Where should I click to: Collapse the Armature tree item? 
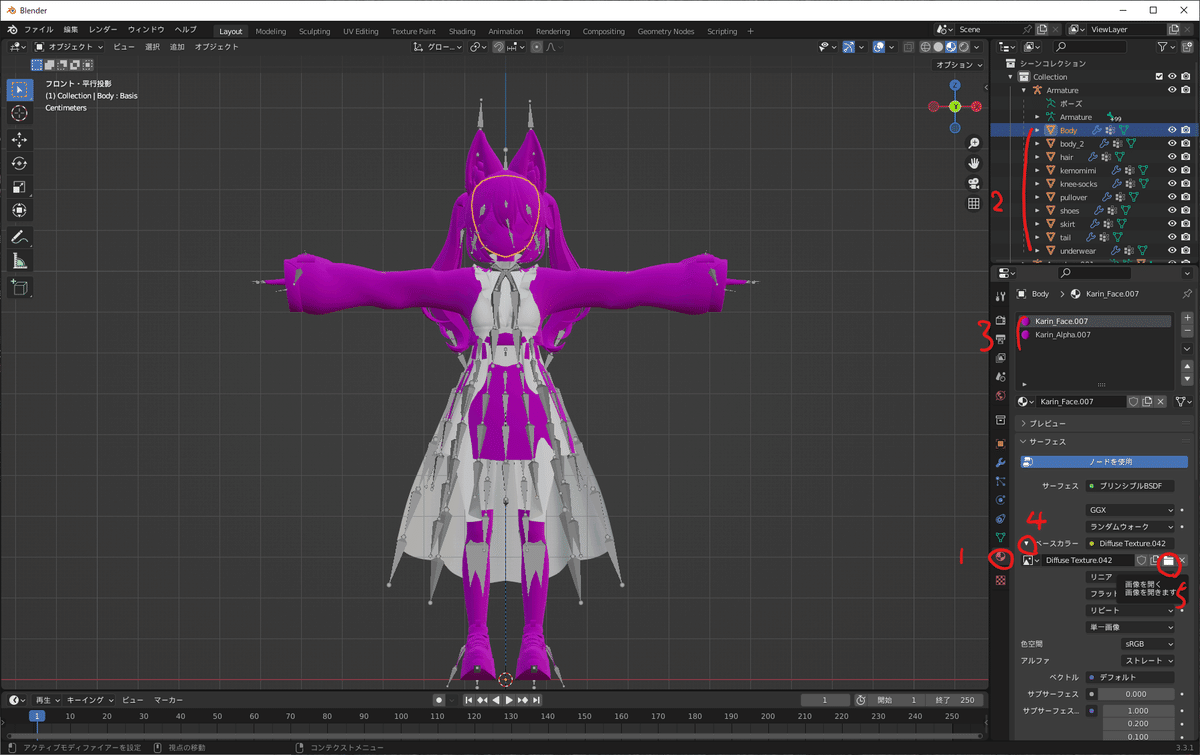click(x=1024, y=90)
